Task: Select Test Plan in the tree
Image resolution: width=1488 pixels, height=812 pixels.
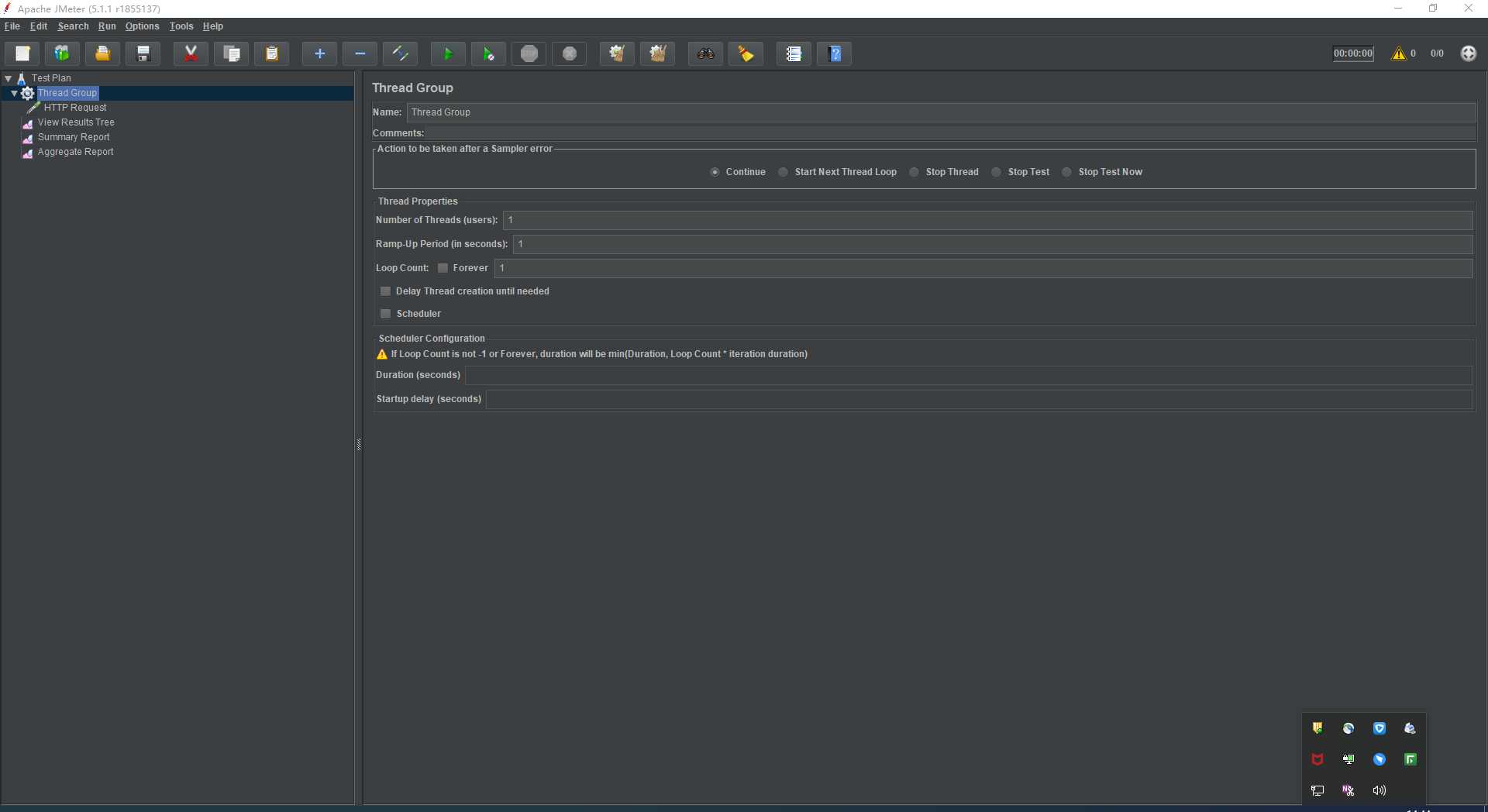Action: 51,78
